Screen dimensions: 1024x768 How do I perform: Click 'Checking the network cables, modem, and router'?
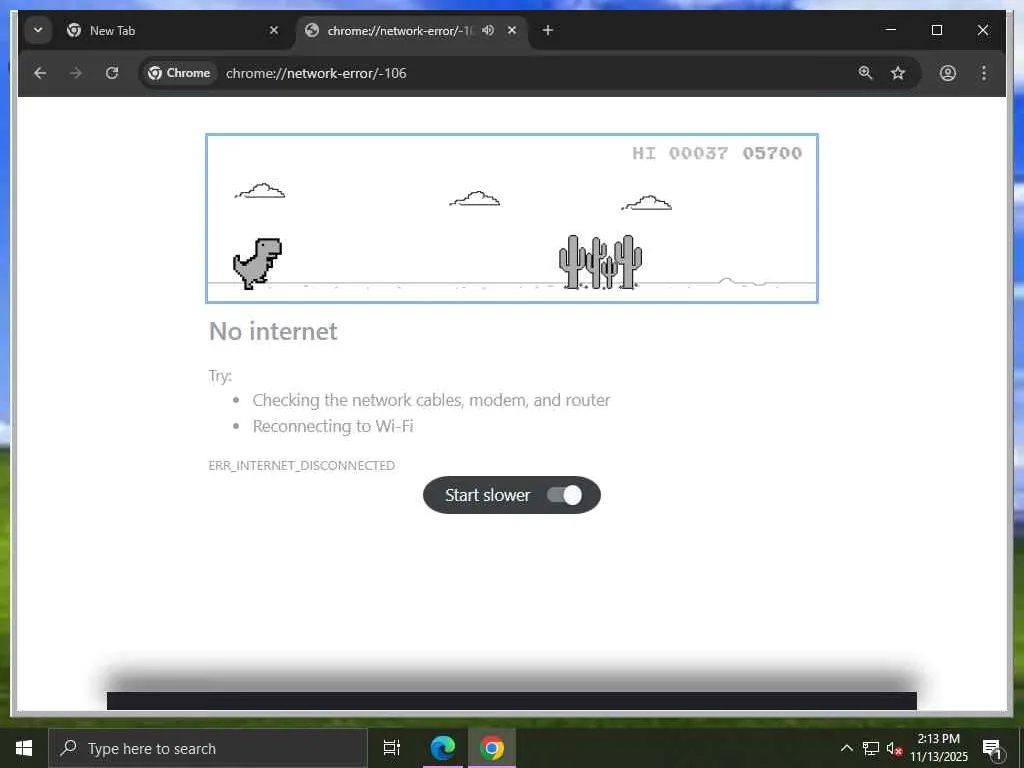[431, 400]
